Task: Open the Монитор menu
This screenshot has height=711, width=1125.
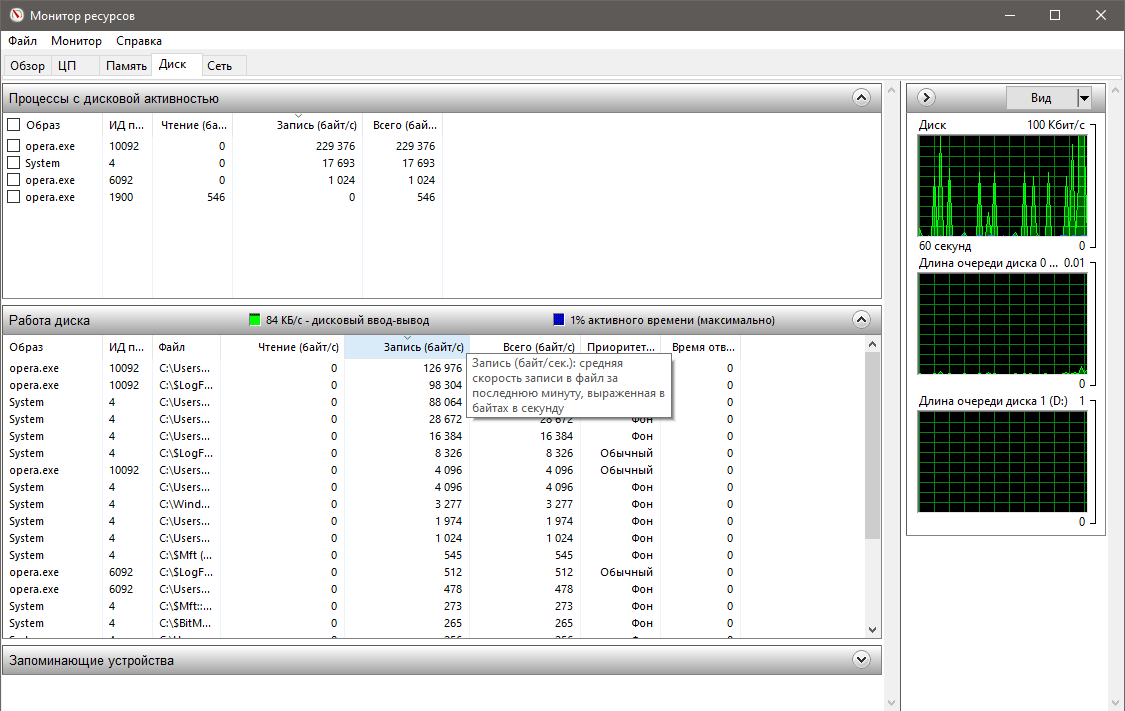Action: 76,41
